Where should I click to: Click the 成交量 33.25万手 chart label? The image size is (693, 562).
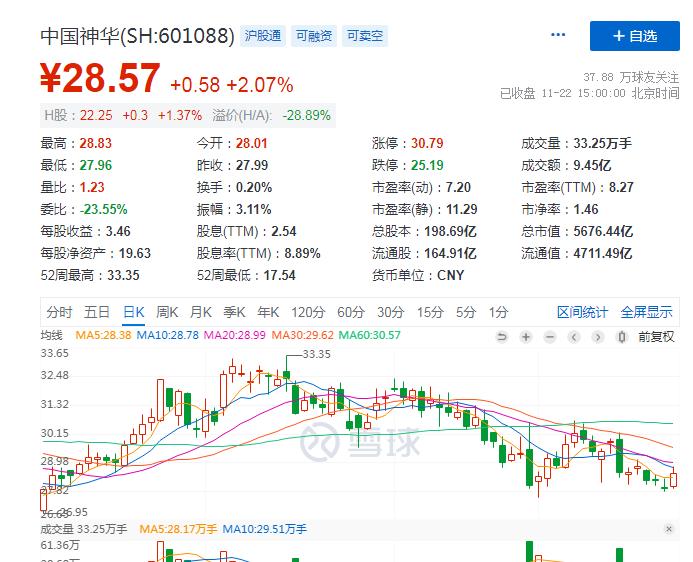click(x=84, y=529)
